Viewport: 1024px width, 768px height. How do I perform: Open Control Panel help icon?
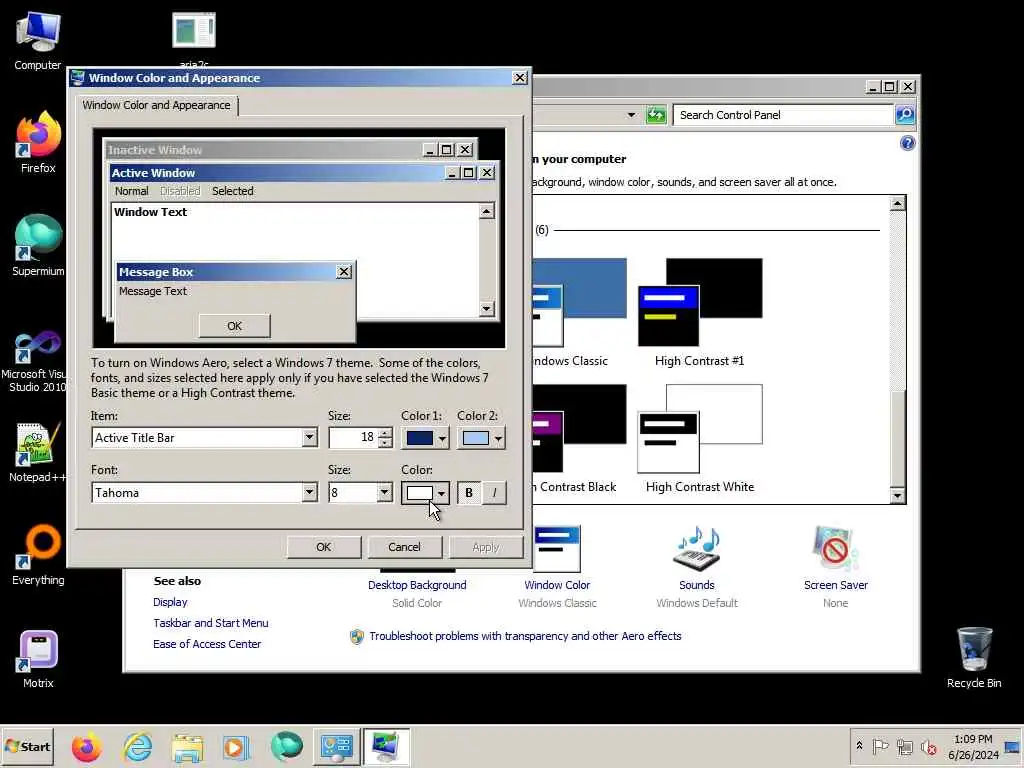(907, 143)
